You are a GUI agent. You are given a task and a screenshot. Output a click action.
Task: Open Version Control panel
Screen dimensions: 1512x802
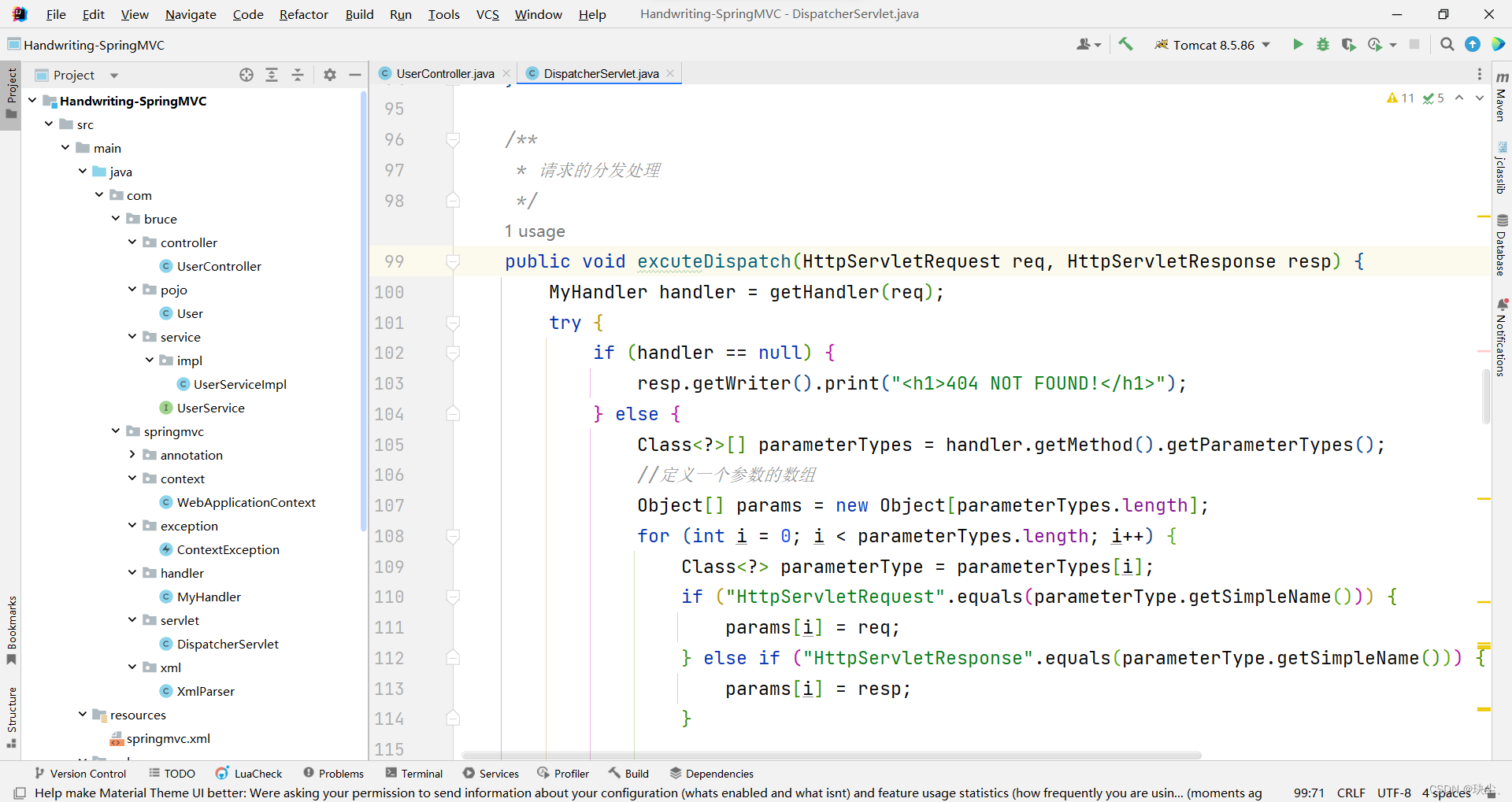coord(80,774)
